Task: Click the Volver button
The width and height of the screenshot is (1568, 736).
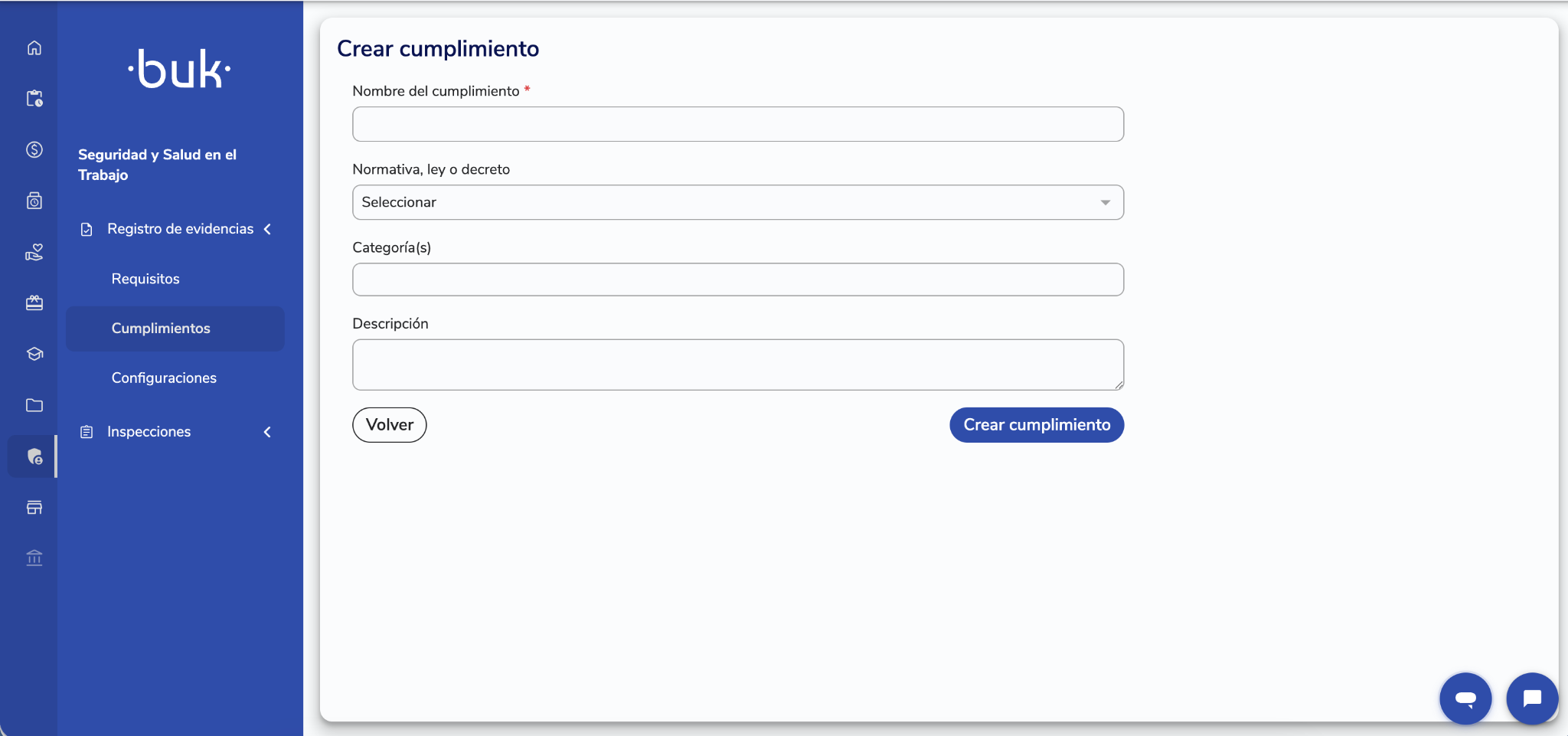Action: (x=390, y=425)
